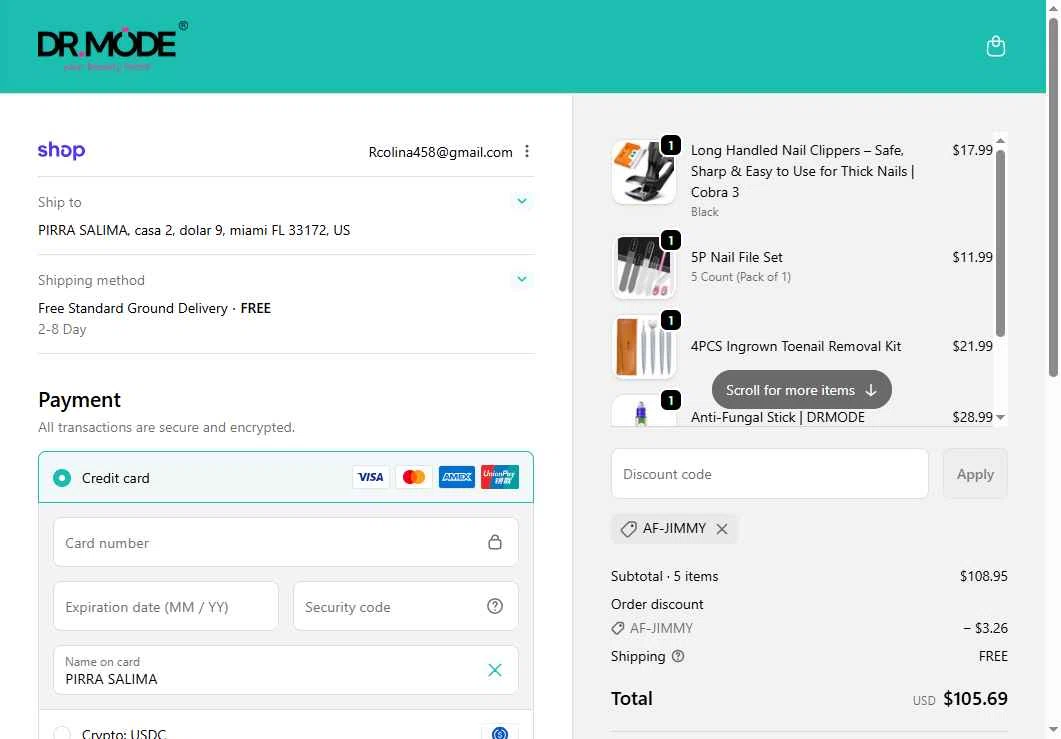Click the Visa card icon
Viewport: 1061px width, 739px height.
click(370, 477)
